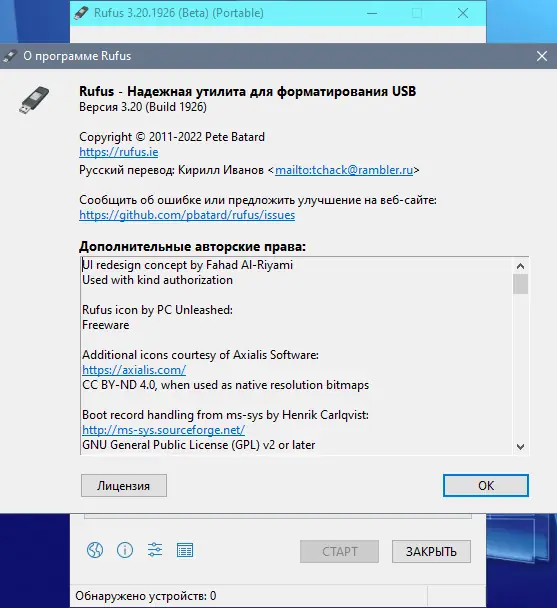
Task: Open the https://axialis.com/ link
Action: [134, 370]
